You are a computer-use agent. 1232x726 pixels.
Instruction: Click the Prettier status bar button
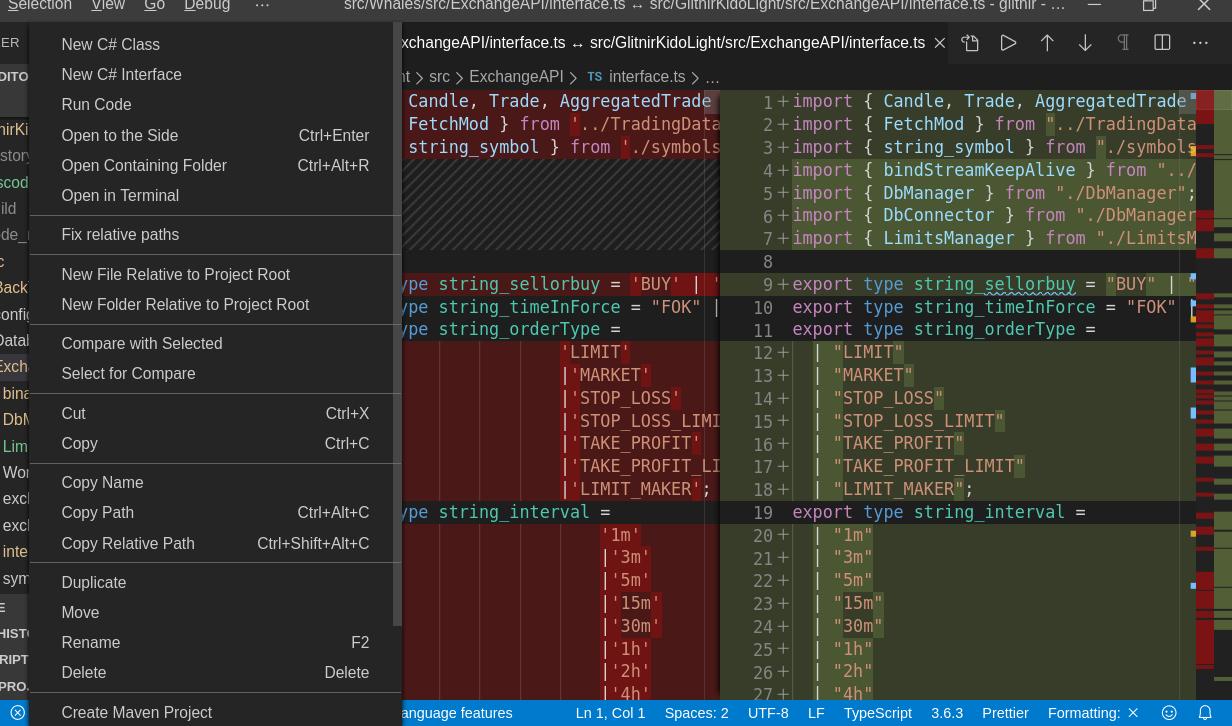(x=1005, y=713)
